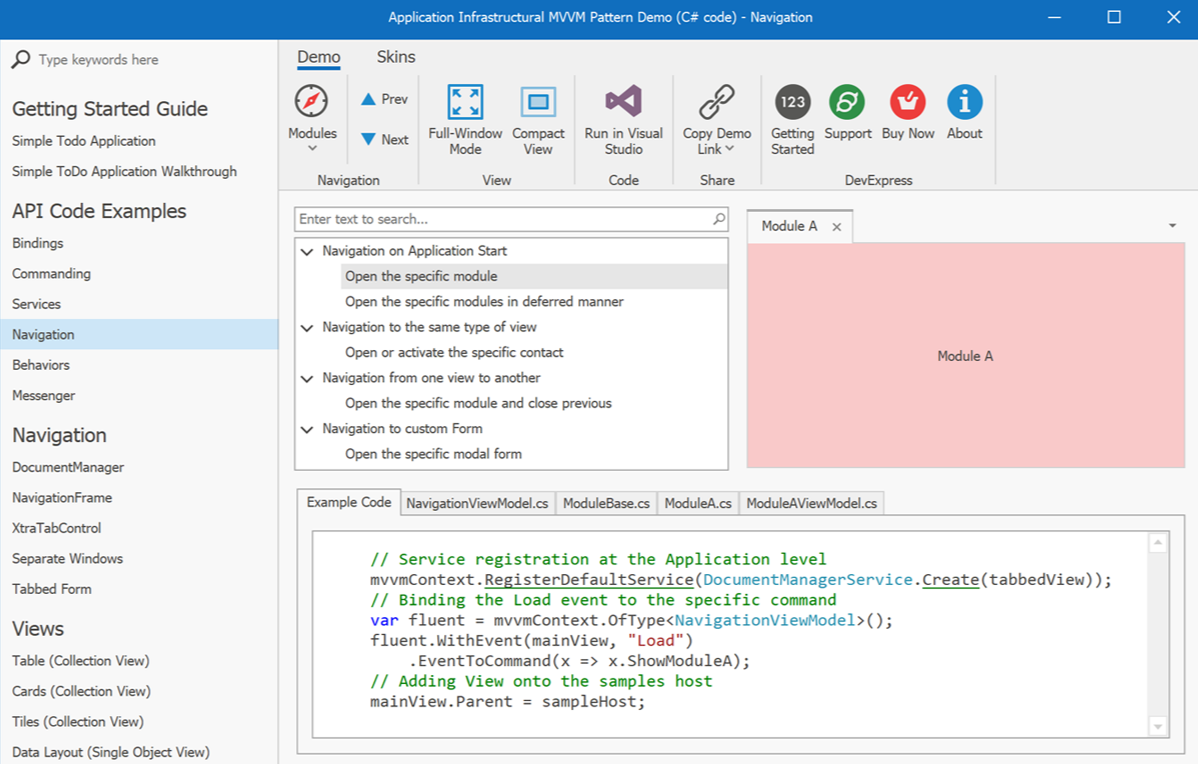The height and width of the screenshot is (764, 1198).
Task: Switch to the Demo ribbon tab
Action: [319, 57]
